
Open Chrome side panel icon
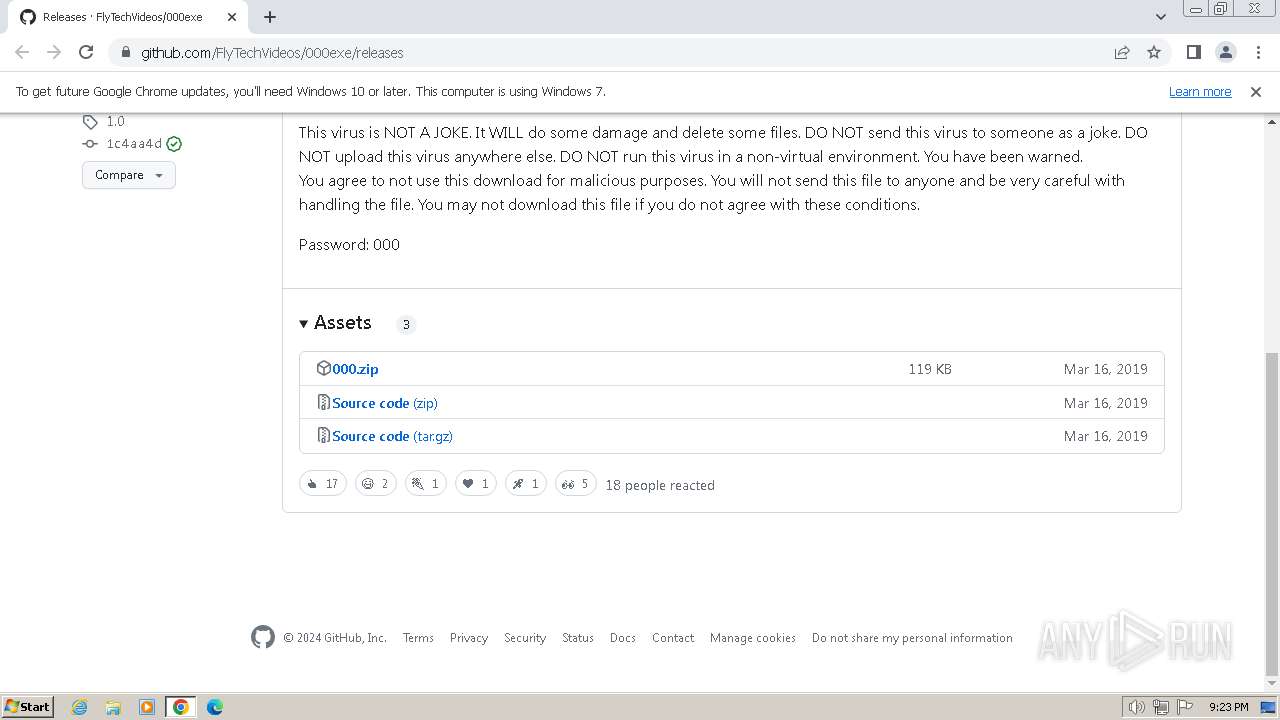1193,52
